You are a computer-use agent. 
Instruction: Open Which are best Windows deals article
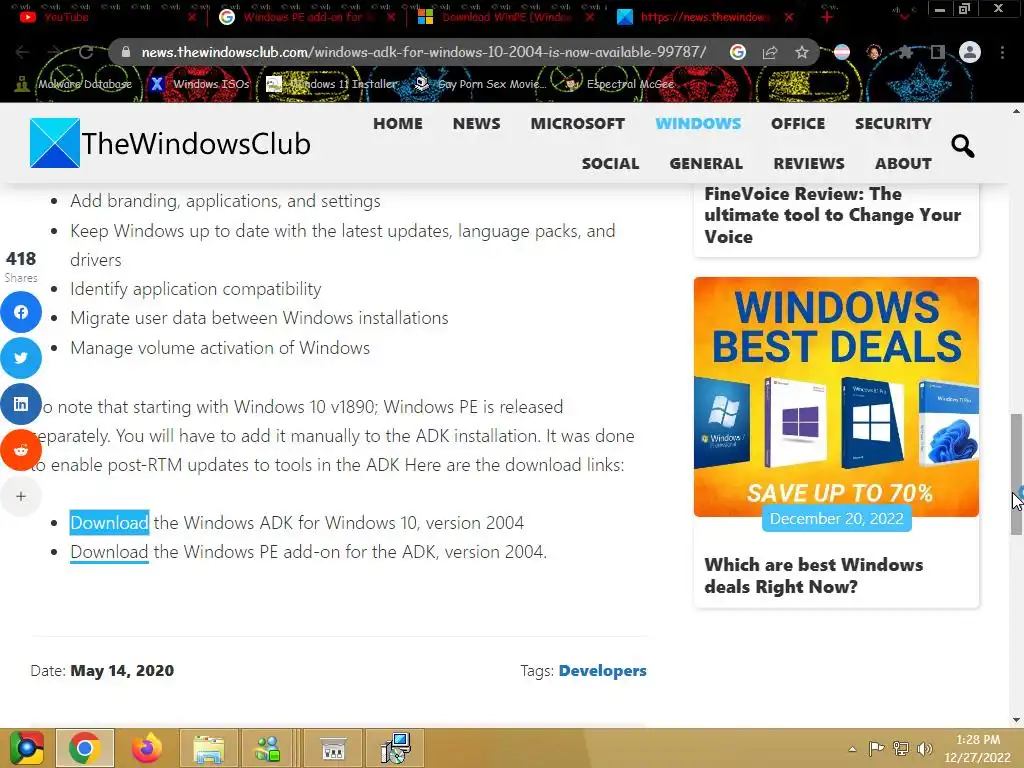814,575
